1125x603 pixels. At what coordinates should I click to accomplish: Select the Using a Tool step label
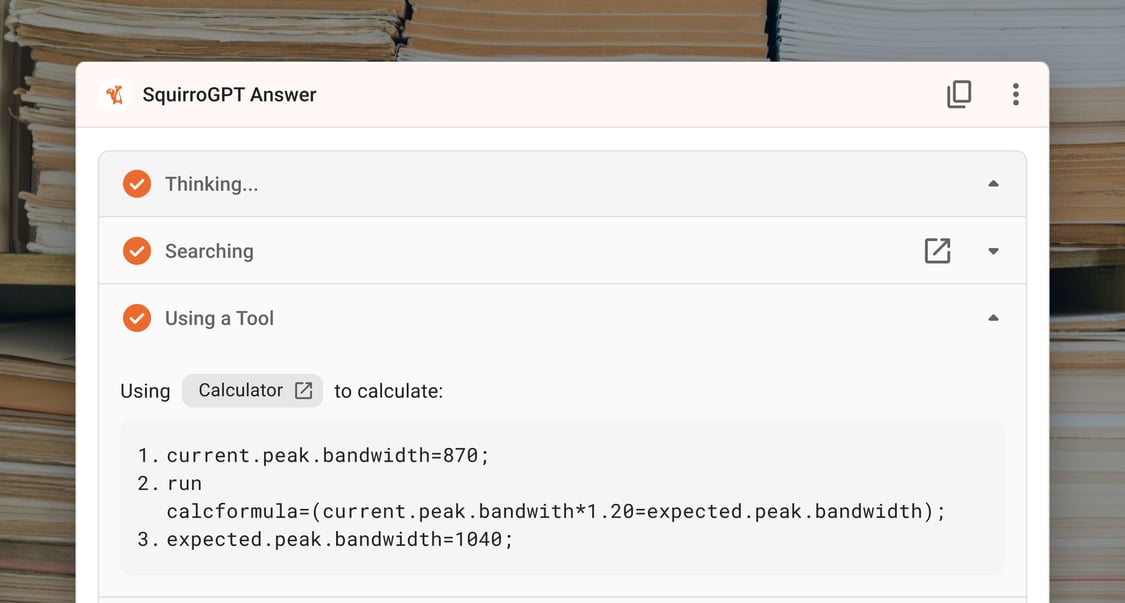(219, 318)
